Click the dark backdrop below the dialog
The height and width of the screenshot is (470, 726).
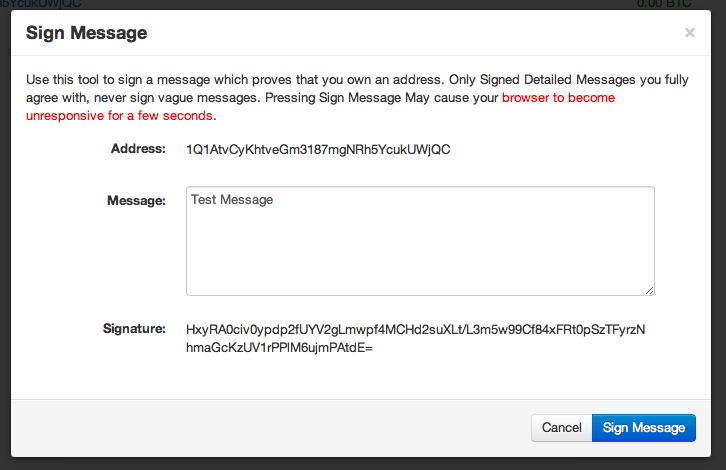tap(363, 464)
